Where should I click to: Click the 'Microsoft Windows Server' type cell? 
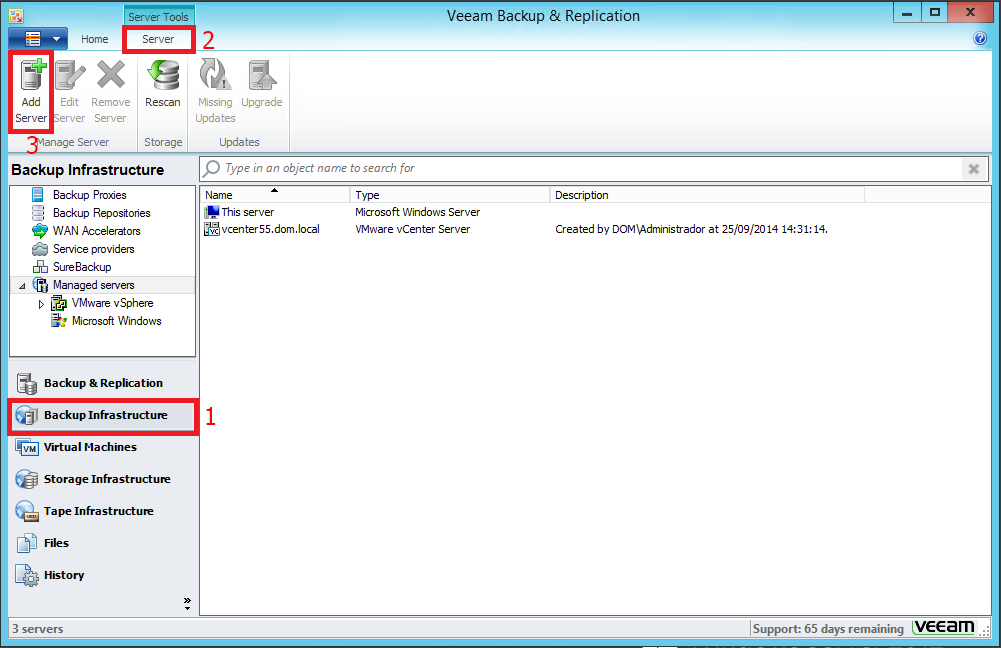tap(418, 212)
